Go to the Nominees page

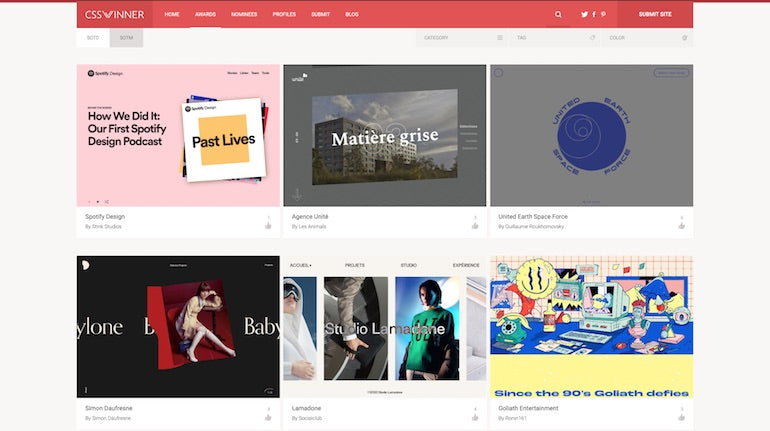244,15
